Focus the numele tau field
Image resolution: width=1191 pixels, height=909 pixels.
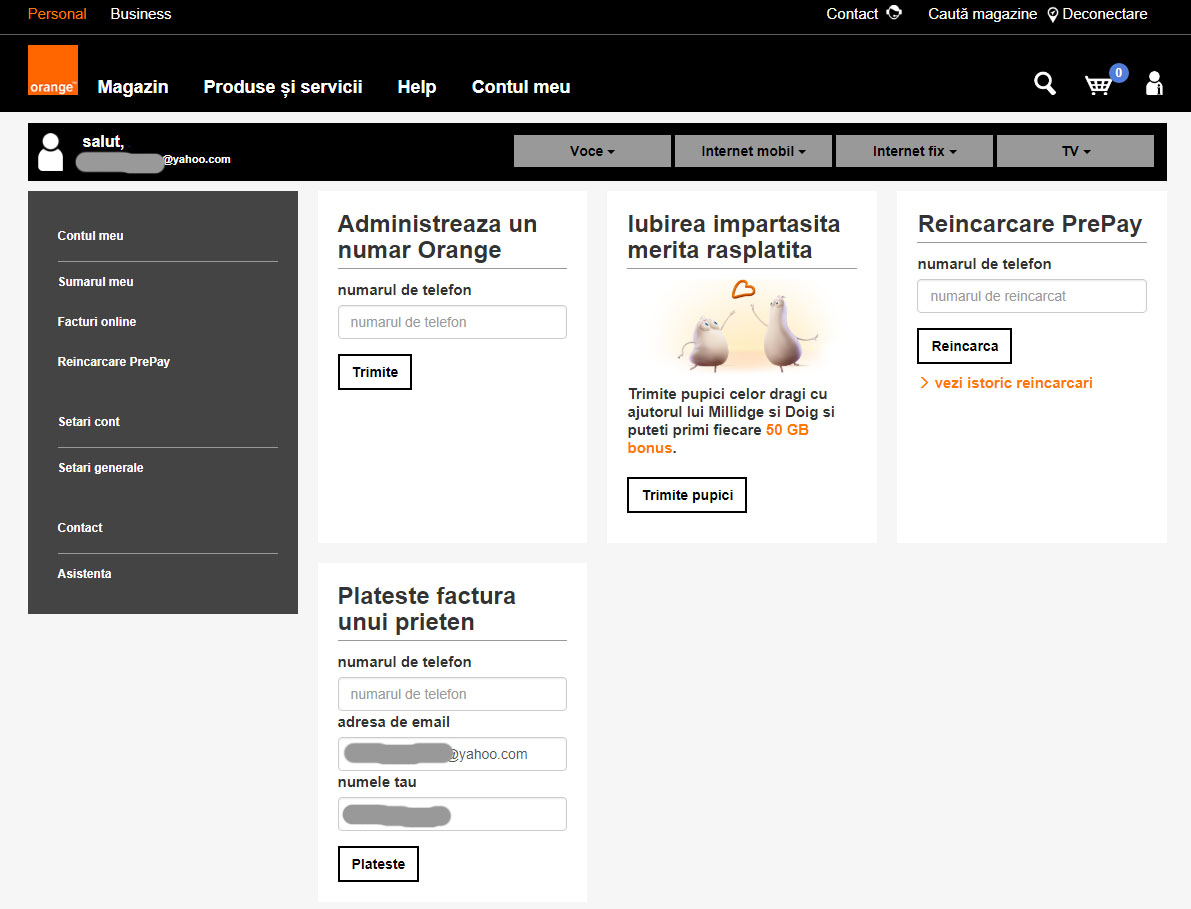tap(452, 814)
